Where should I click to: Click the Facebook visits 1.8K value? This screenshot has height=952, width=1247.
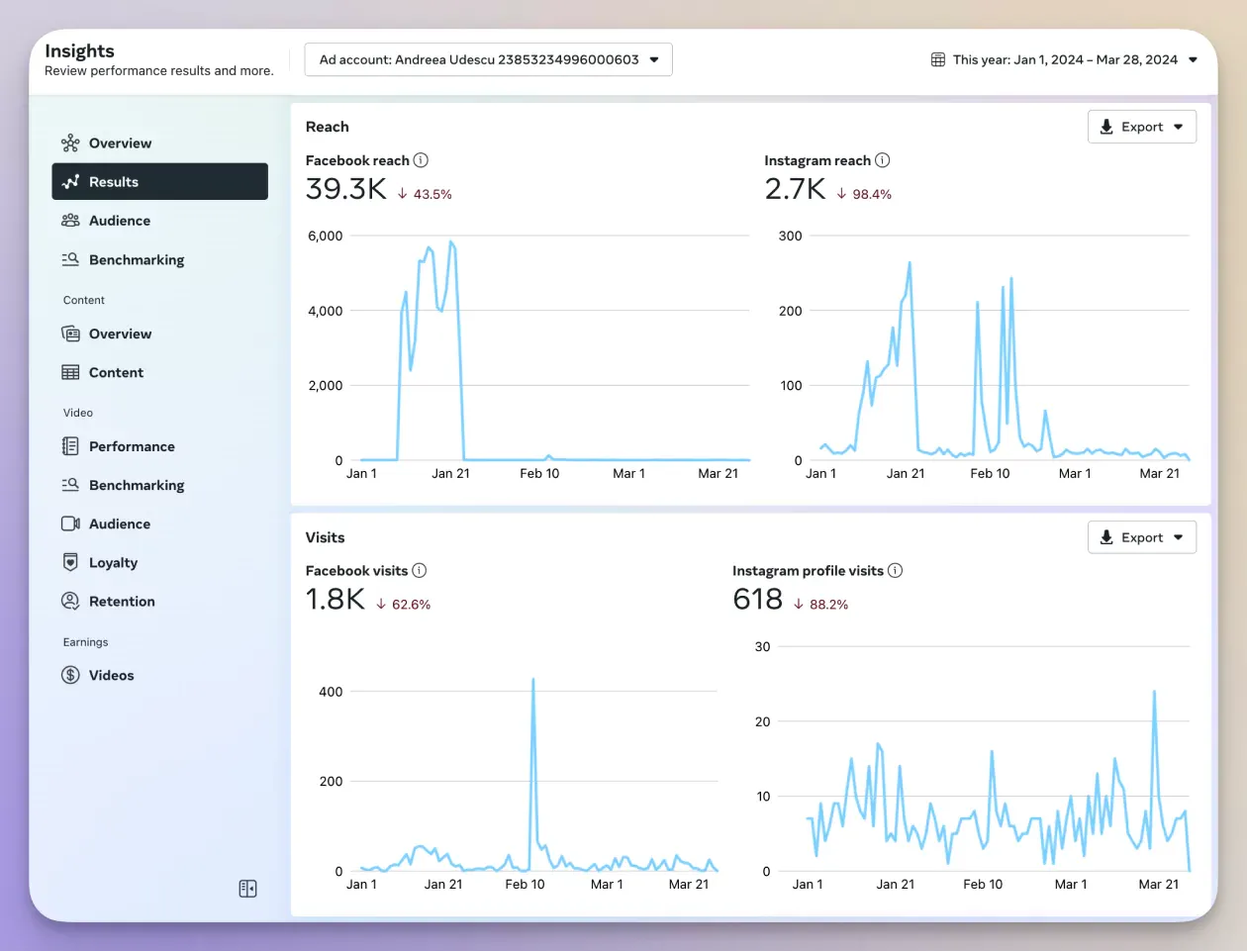(336, 599)
